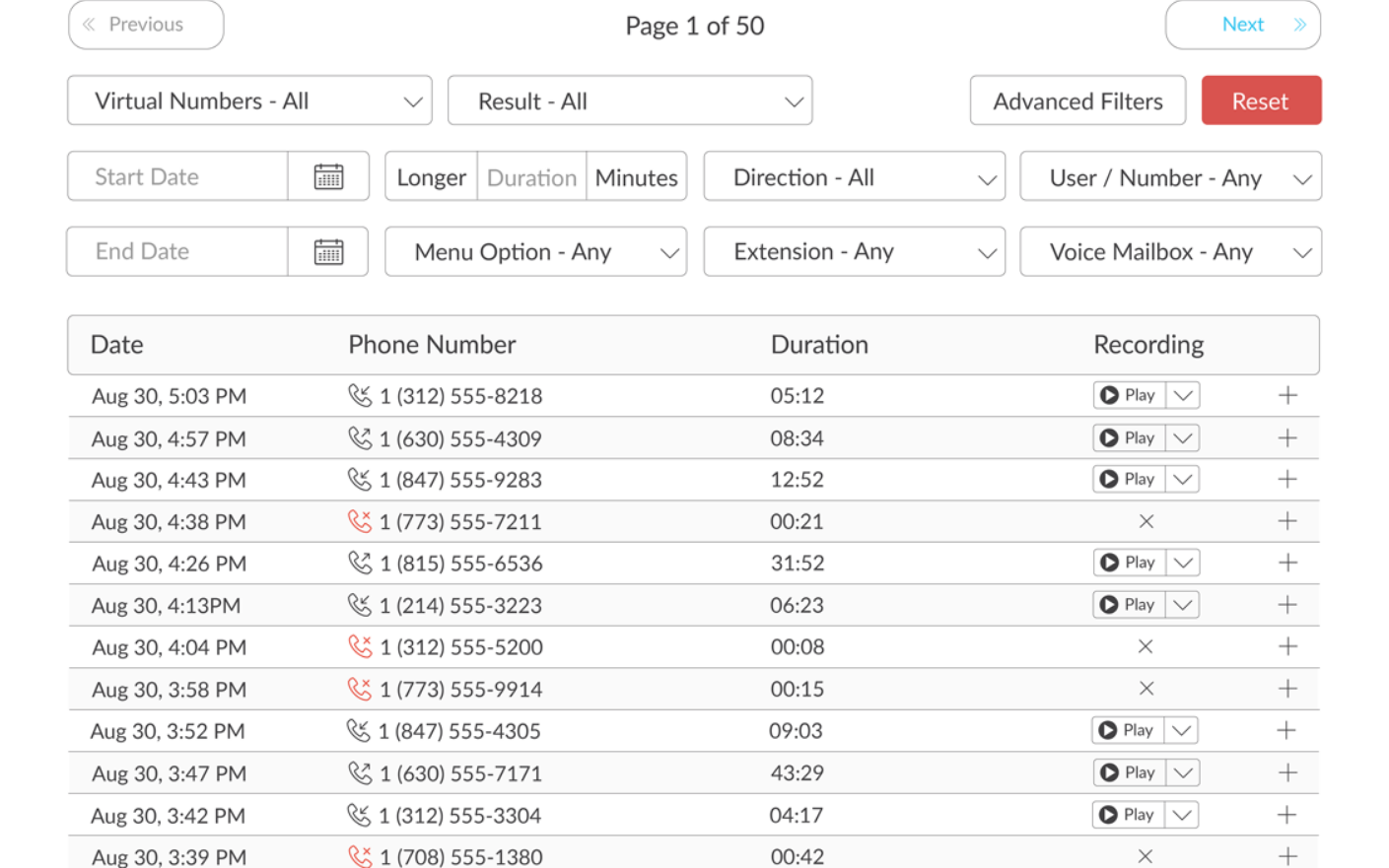Open User / Number - Any dropdown
Image resolution: width=1389 pixels, height=868 pixels.
click(x=1171, y=176)
